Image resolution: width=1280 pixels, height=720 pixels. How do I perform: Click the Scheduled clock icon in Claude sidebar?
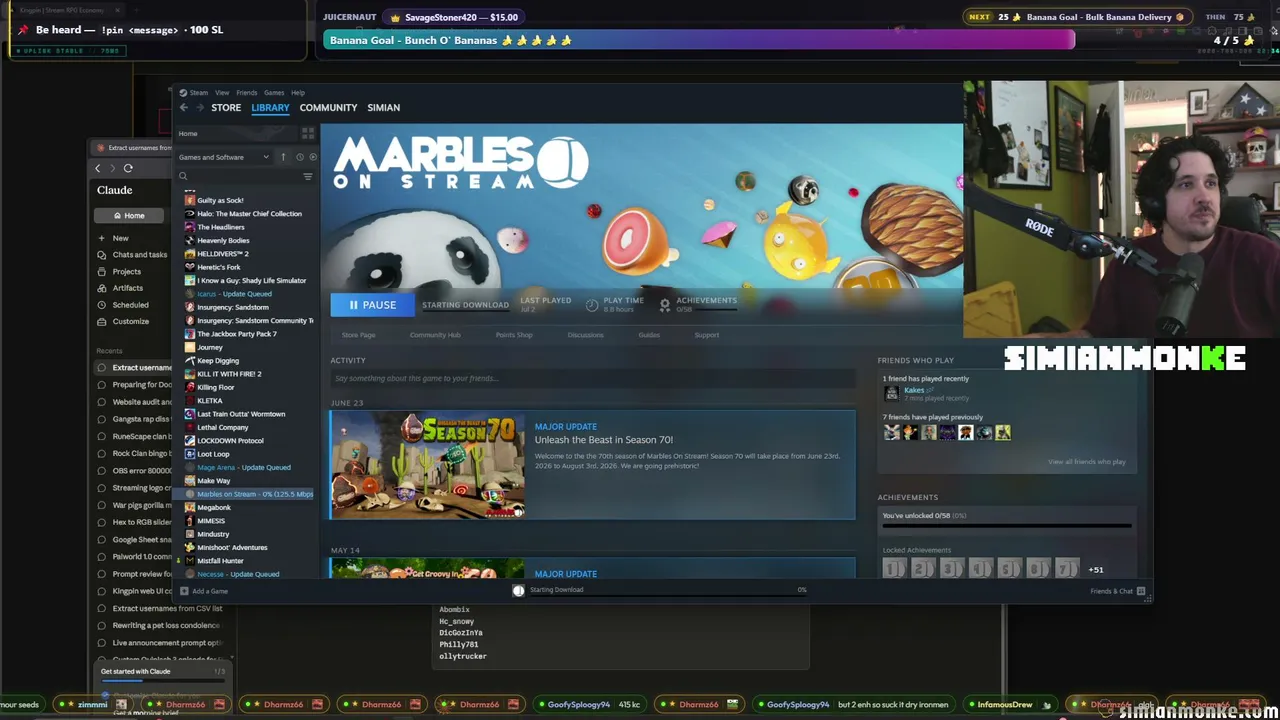click(x=101, y=305)
